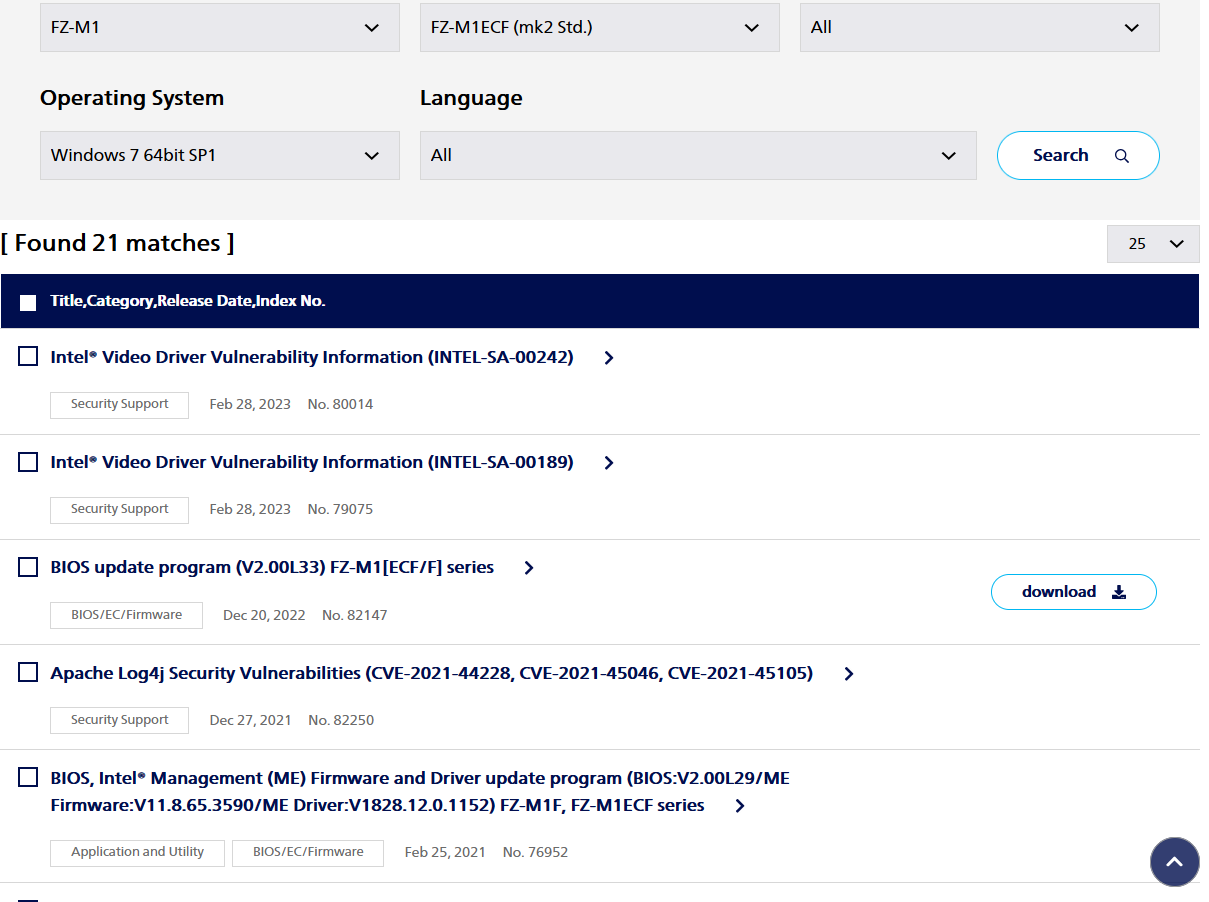Image resolution: width=1209 pixels, height=902 pixels.
Task: Click the download button for BIOS V2.00L33
Action: tap(1074, 592)
